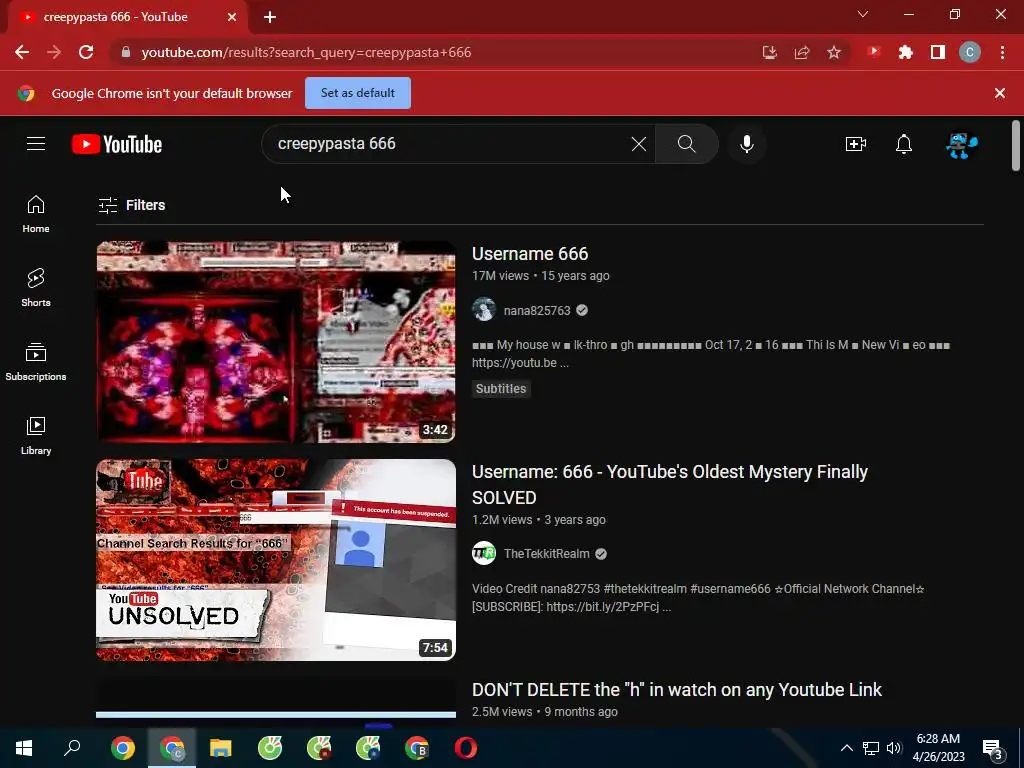This screenshot has height=768, width=1024.
Task: Click the red YouTube extension icon
Action: [874, 52]
